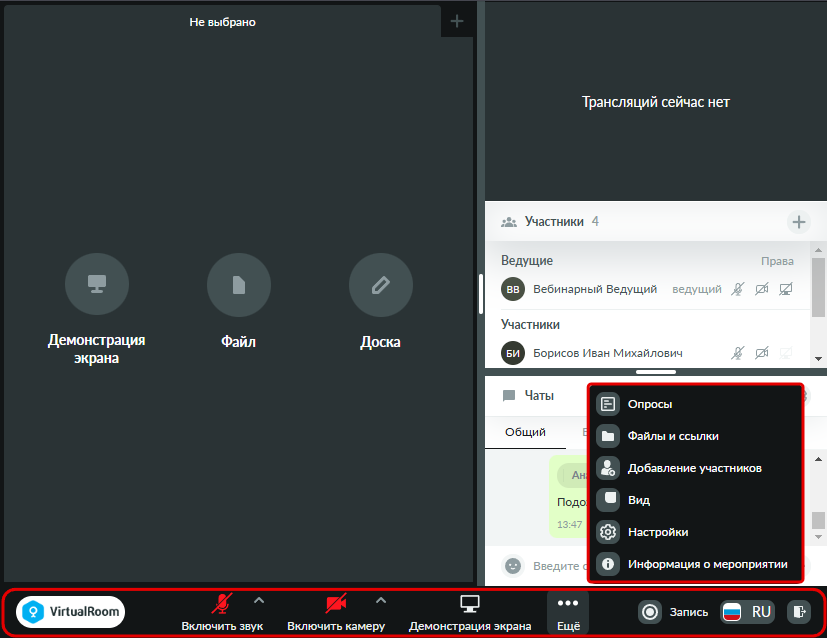Select Опросы in the menu
Image resolution: width=827 pixels, height=638 pixels.
(696, 404)
